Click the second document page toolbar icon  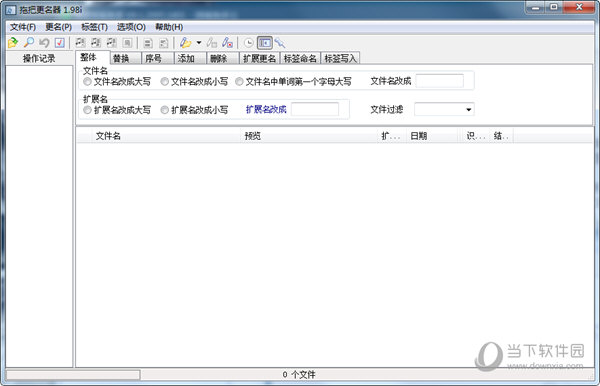[x=163, y=43]
